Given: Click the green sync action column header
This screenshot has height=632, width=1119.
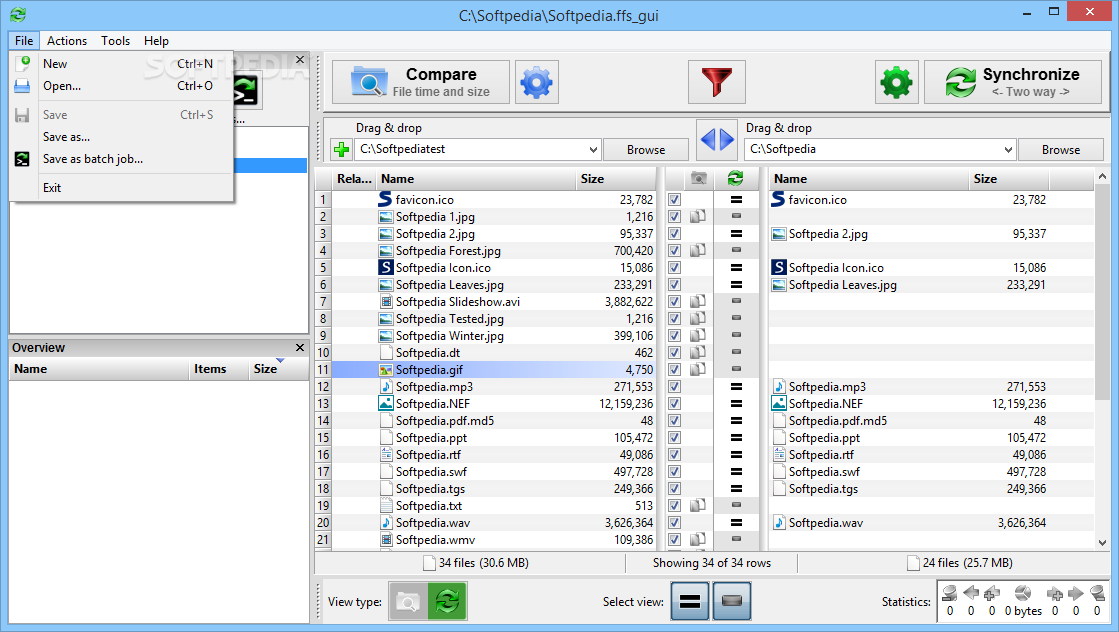Looking at the screenshot, I should coord(735,178).
